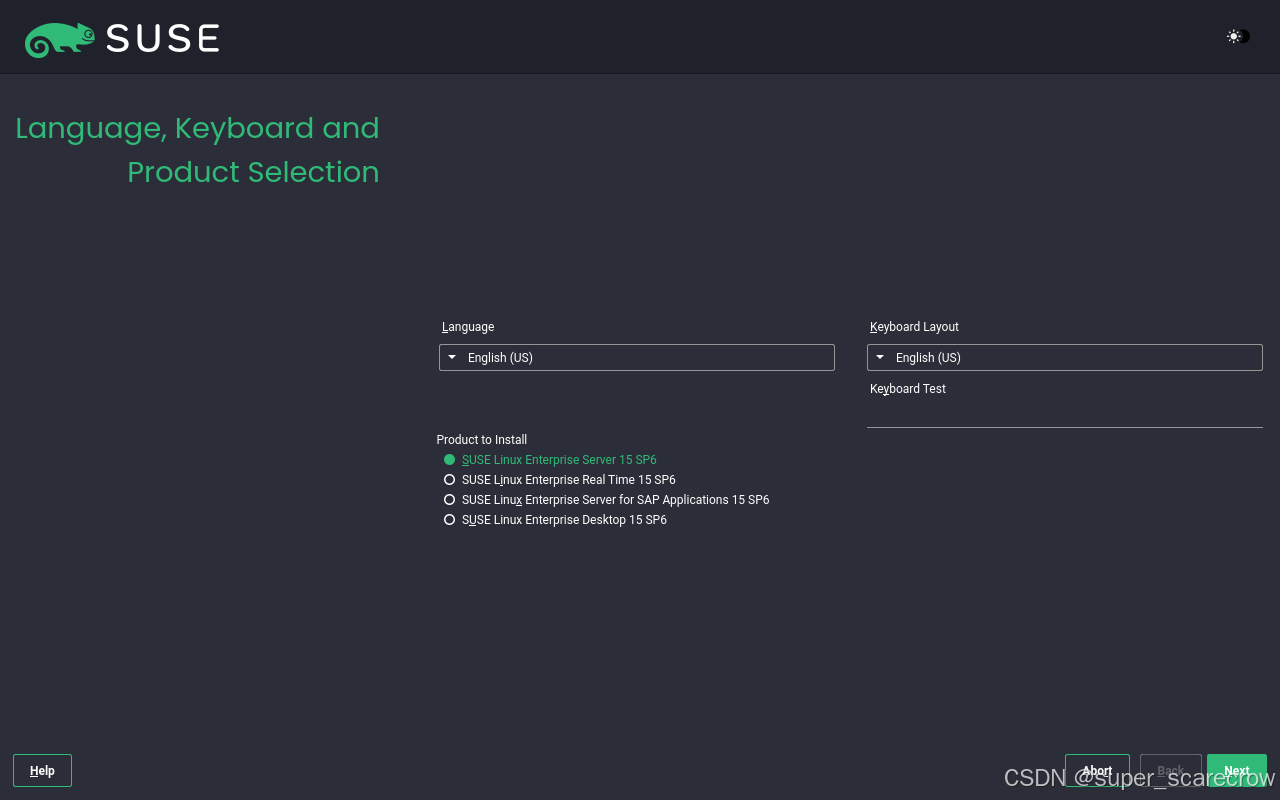Click the Keyboard Test label
This screenshot has width=1280, height=800.
907,389
